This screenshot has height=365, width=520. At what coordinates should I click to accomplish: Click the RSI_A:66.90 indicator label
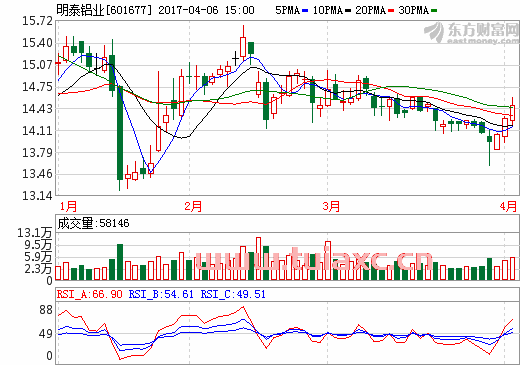pyautogui.click(x=90, y=294)
